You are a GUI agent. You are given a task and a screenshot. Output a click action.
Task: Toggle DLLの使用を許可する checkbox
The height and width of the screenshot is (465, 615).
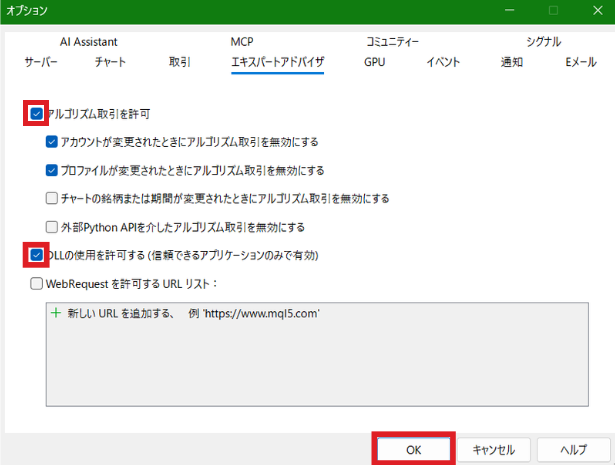(x=36, y=255)
